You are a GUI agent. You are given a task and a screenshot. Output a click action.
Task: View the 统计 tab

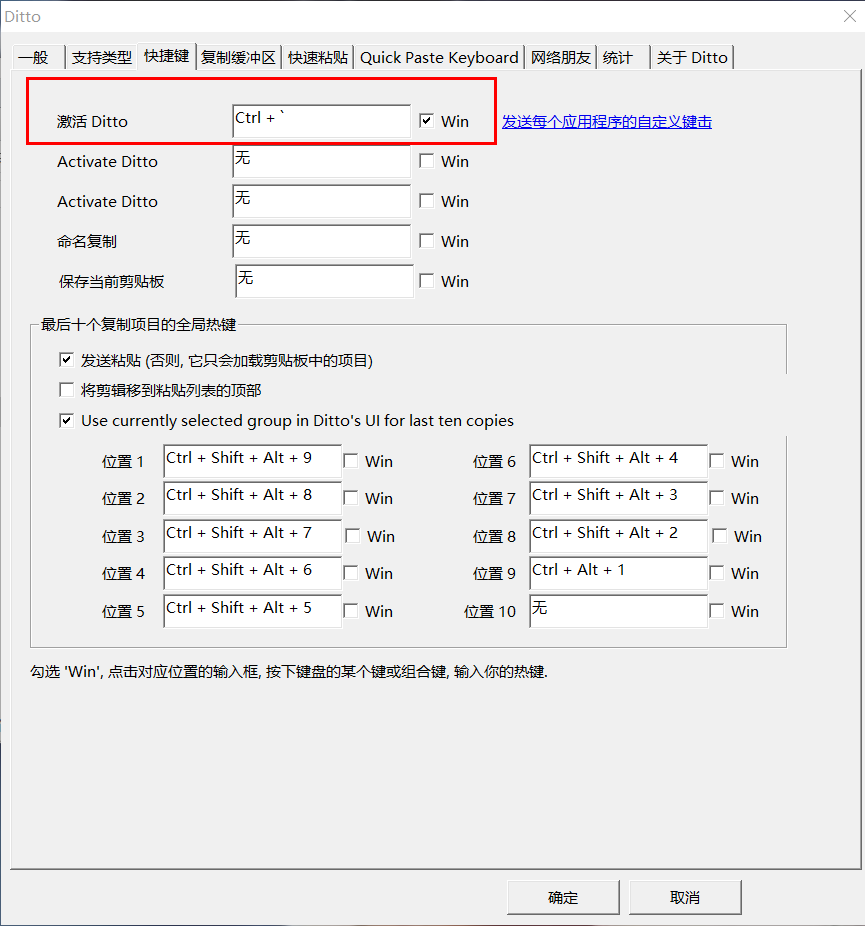point(618,57)
